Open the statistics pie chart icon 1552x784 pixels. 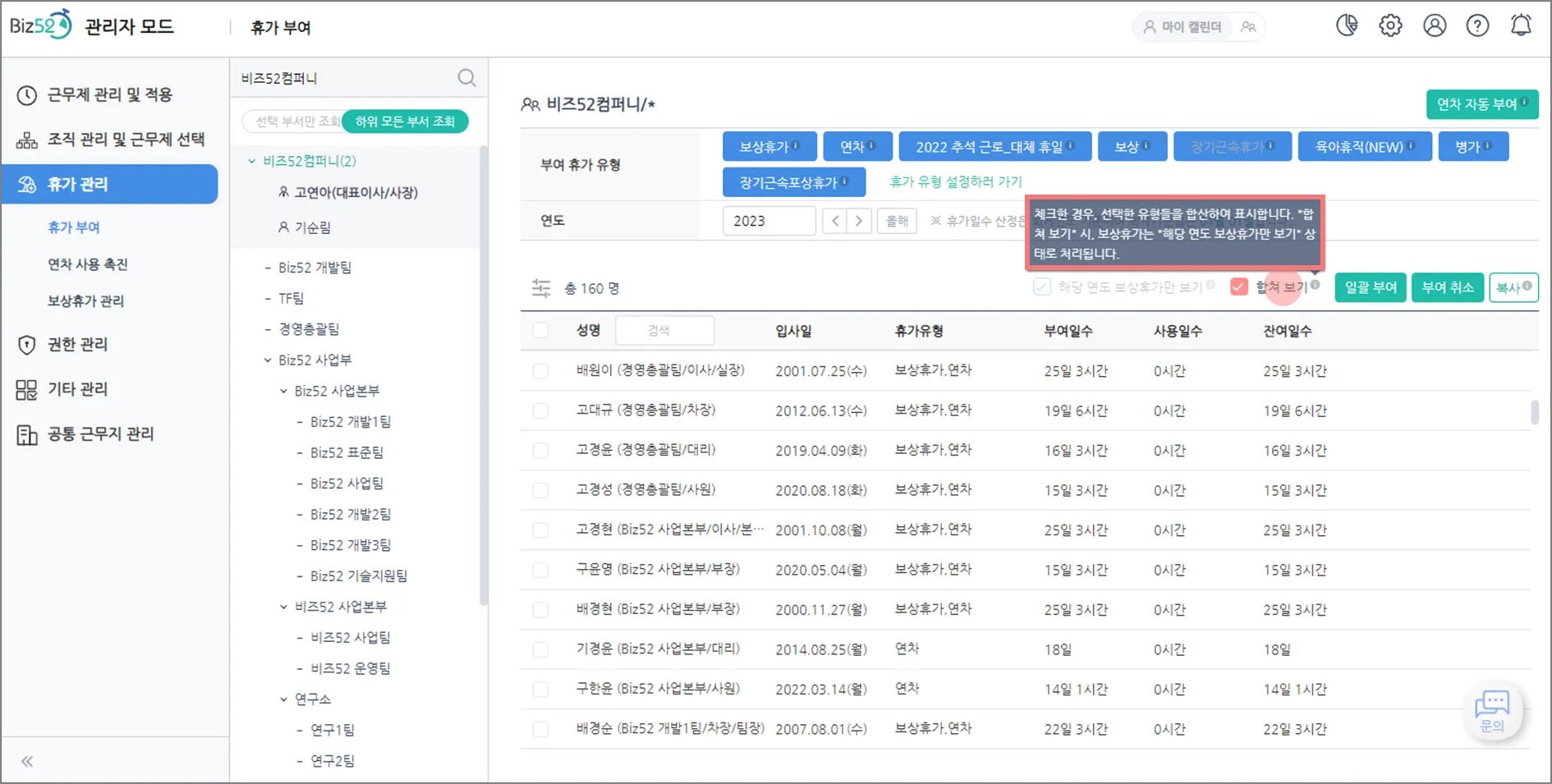click(1347, 26)
